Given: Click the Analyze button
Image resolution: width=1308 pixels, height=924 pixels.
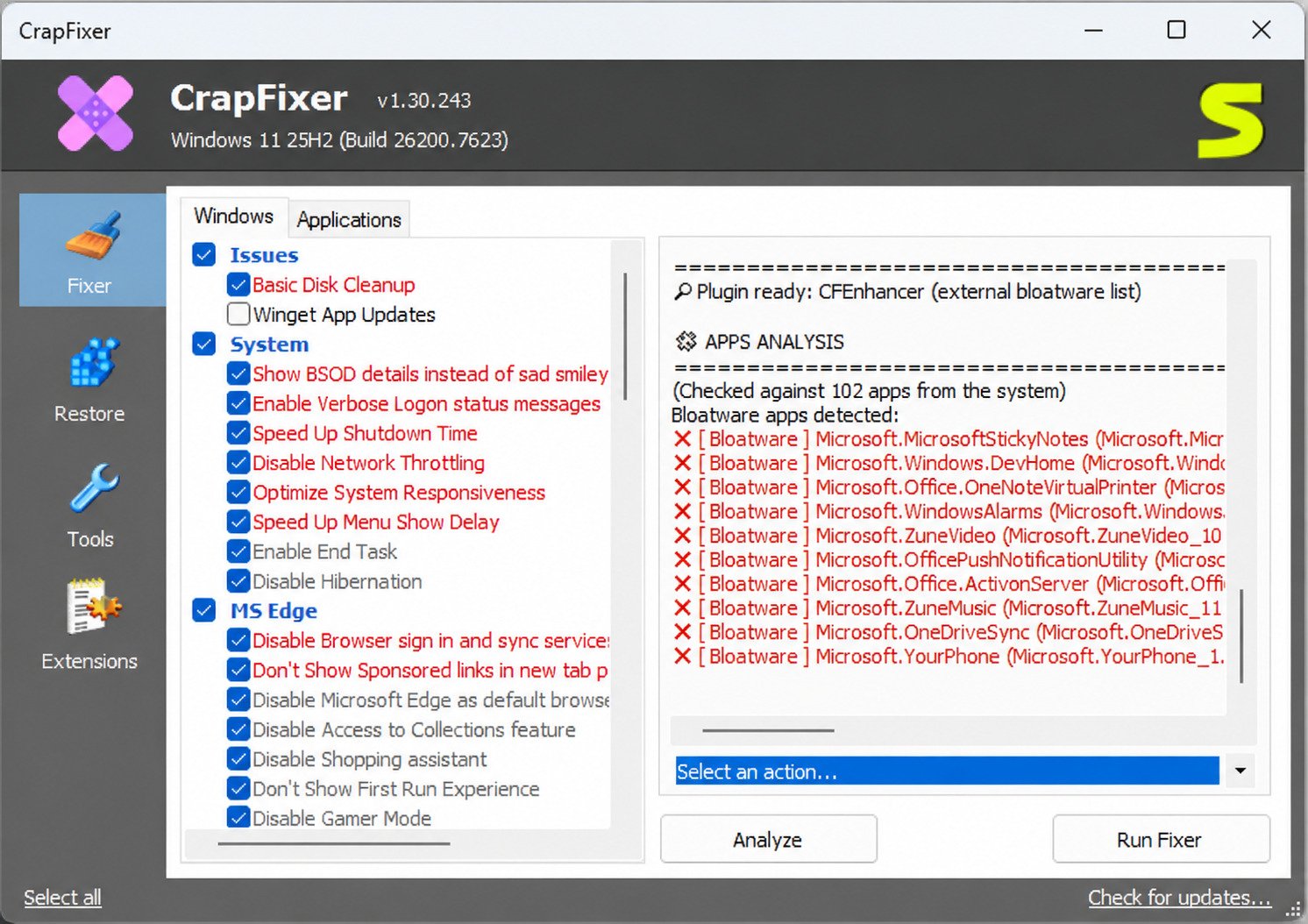Looking at the screenshot, I should [768, 840].
